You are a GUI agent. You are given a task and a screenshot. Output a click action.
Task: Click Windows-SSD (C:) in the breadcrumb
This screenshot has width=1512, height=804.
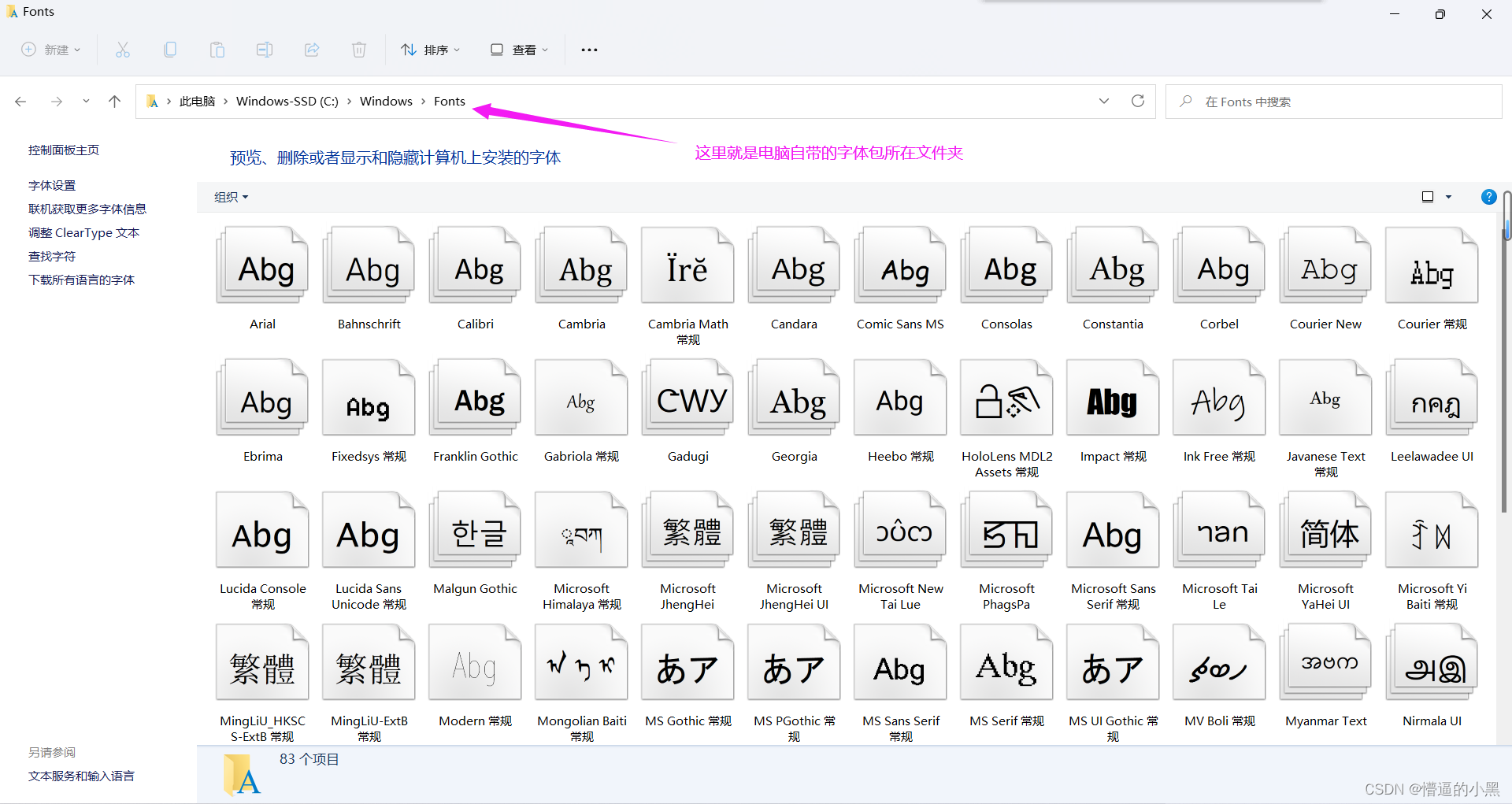pos(287,102)
